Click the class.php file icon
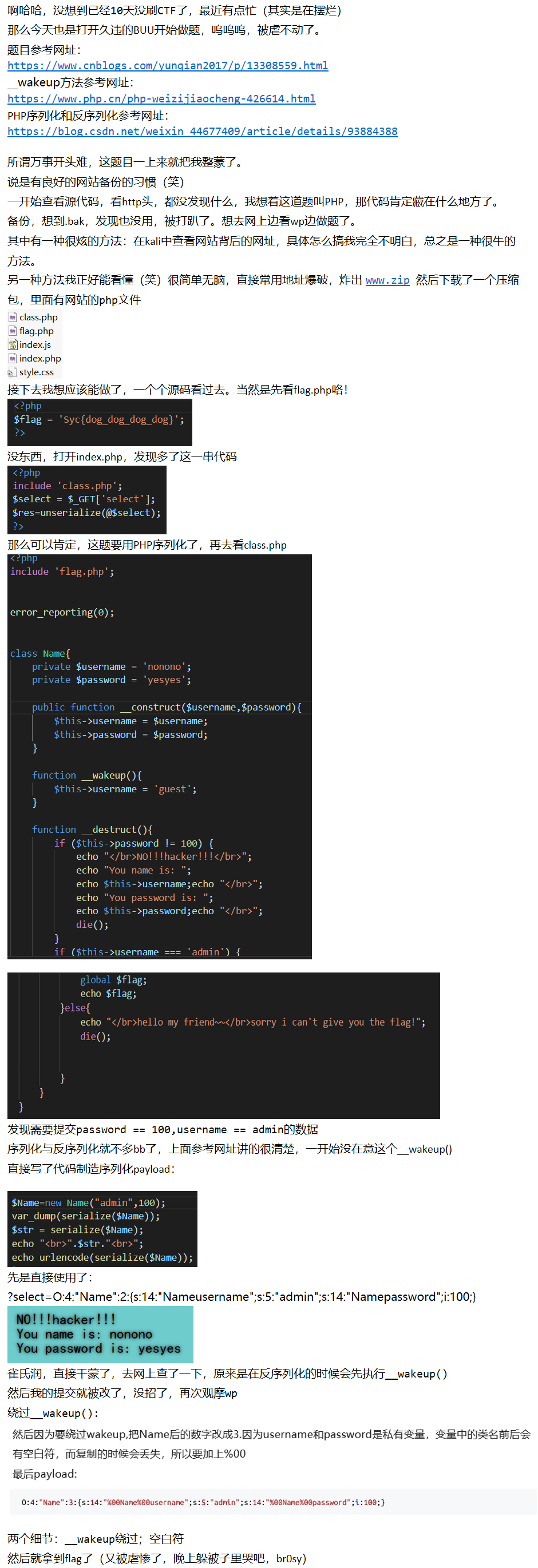 pyautogui.click(x=12, y=317)
